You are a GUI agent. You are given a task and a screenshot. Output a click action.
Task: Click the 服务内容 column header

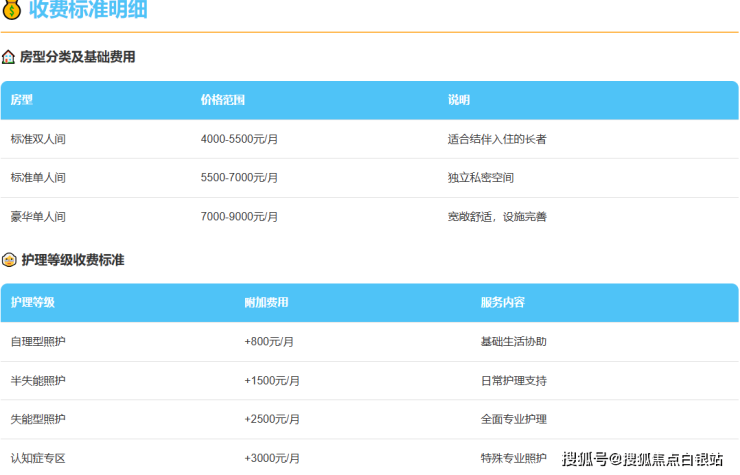[x=503, y=303]
